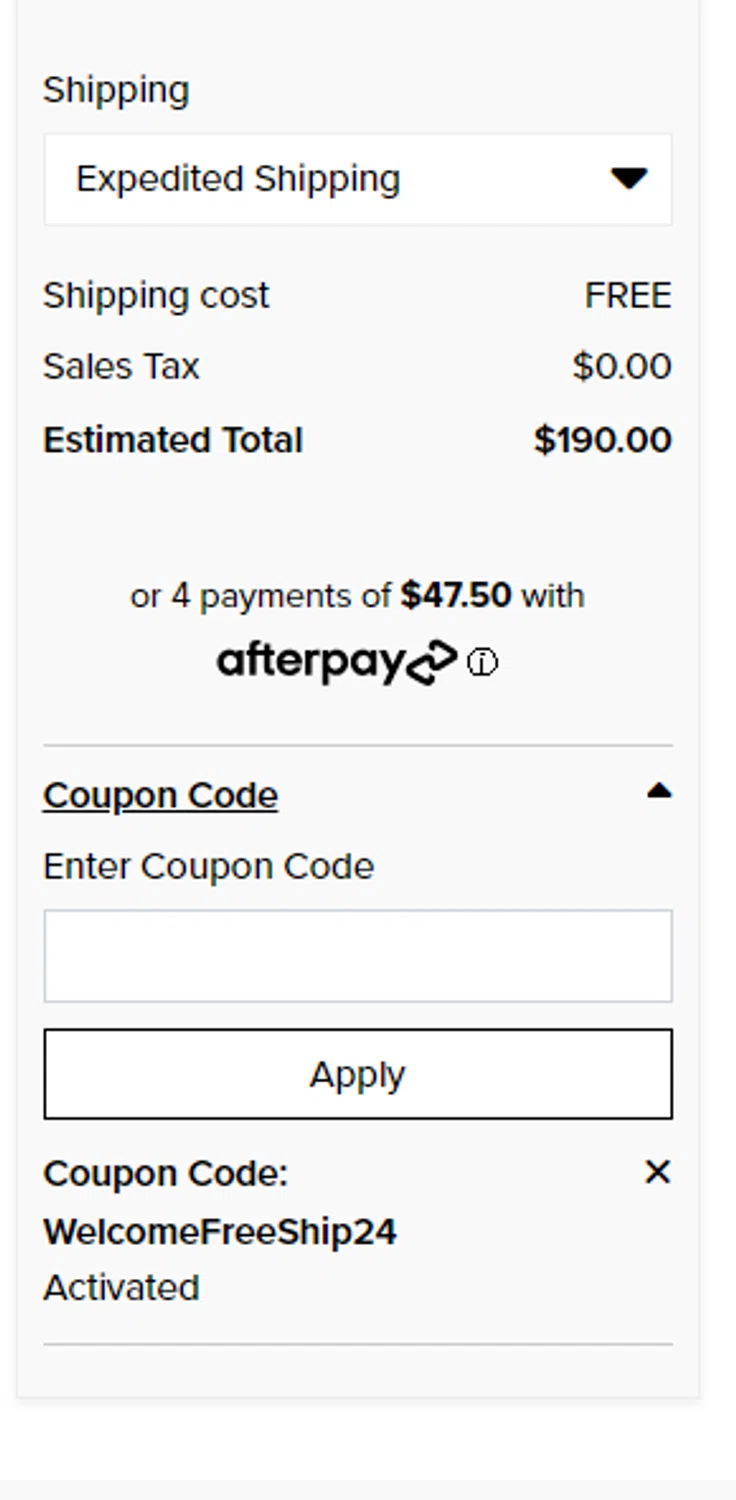Image resolution: width=736 pixels, height=1500 pixels.
Task: Click the Afterpay logo
Action: [x=337, y=662]
